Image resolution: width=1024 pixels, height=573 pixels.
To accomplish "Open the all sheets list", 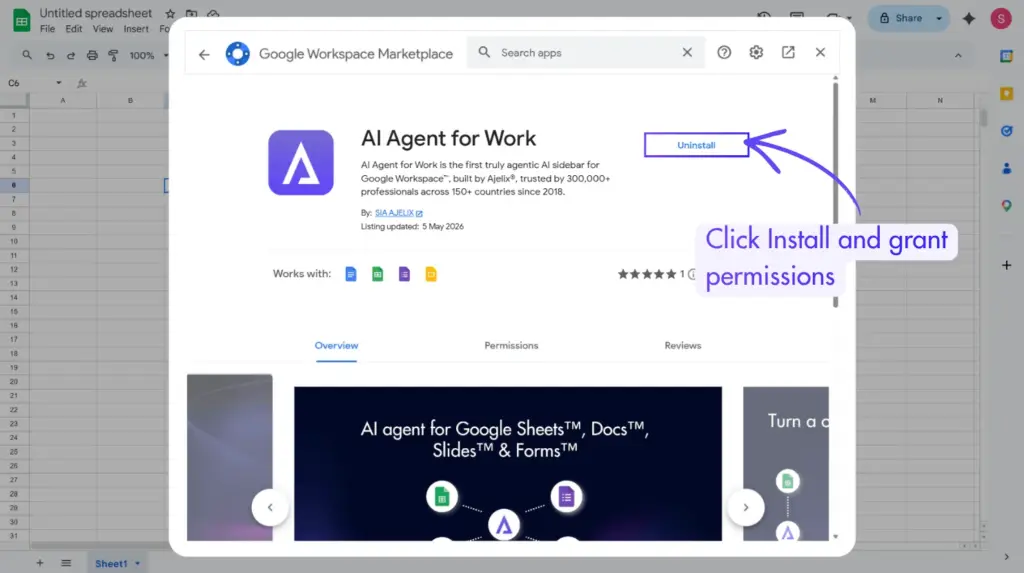I will [x=66, y=563].
